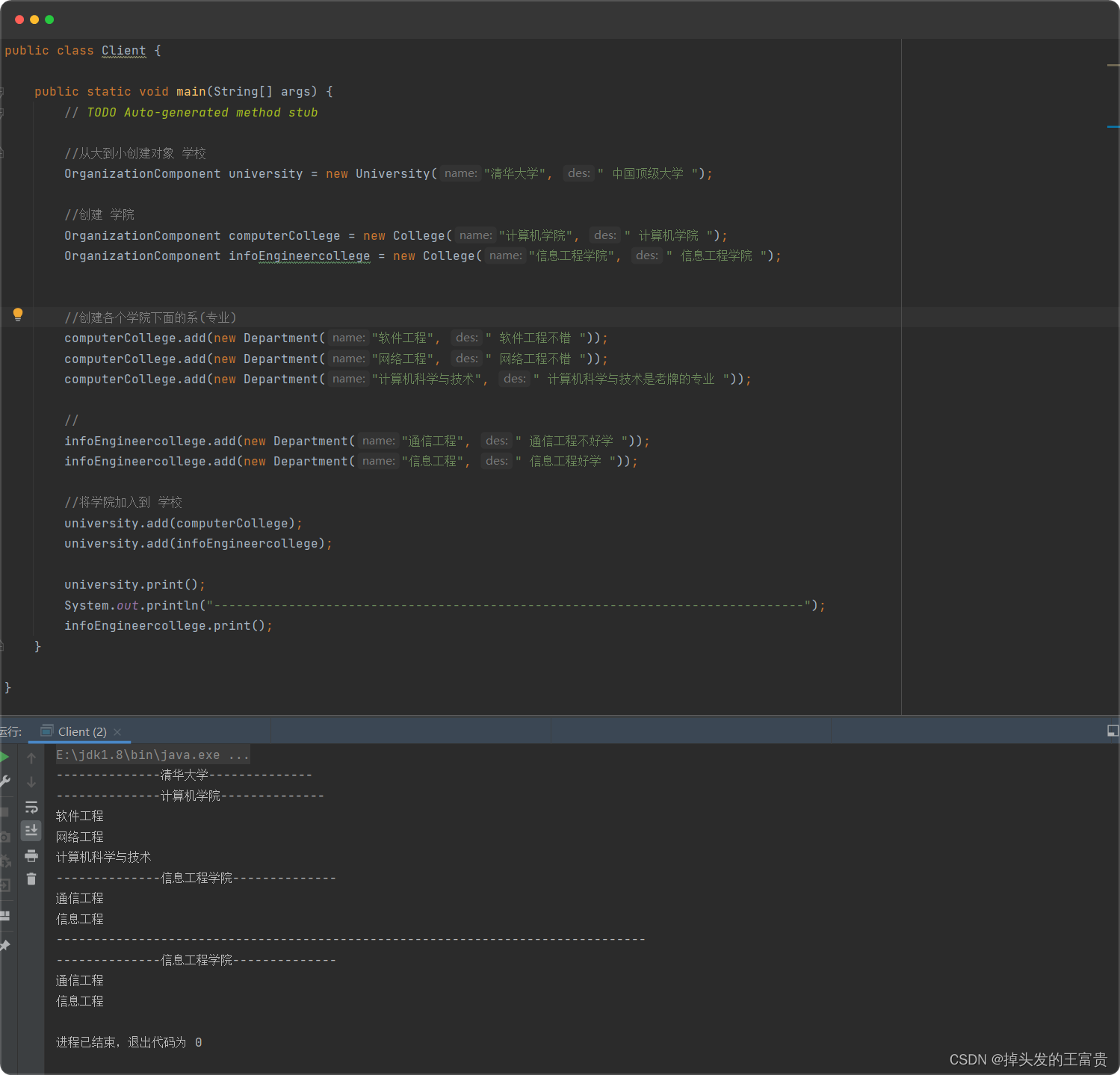The height and width of the screenshot is (1075, 1120).
Task: Click the comment //将学院加入到 学校
Action: pos(123,502)
